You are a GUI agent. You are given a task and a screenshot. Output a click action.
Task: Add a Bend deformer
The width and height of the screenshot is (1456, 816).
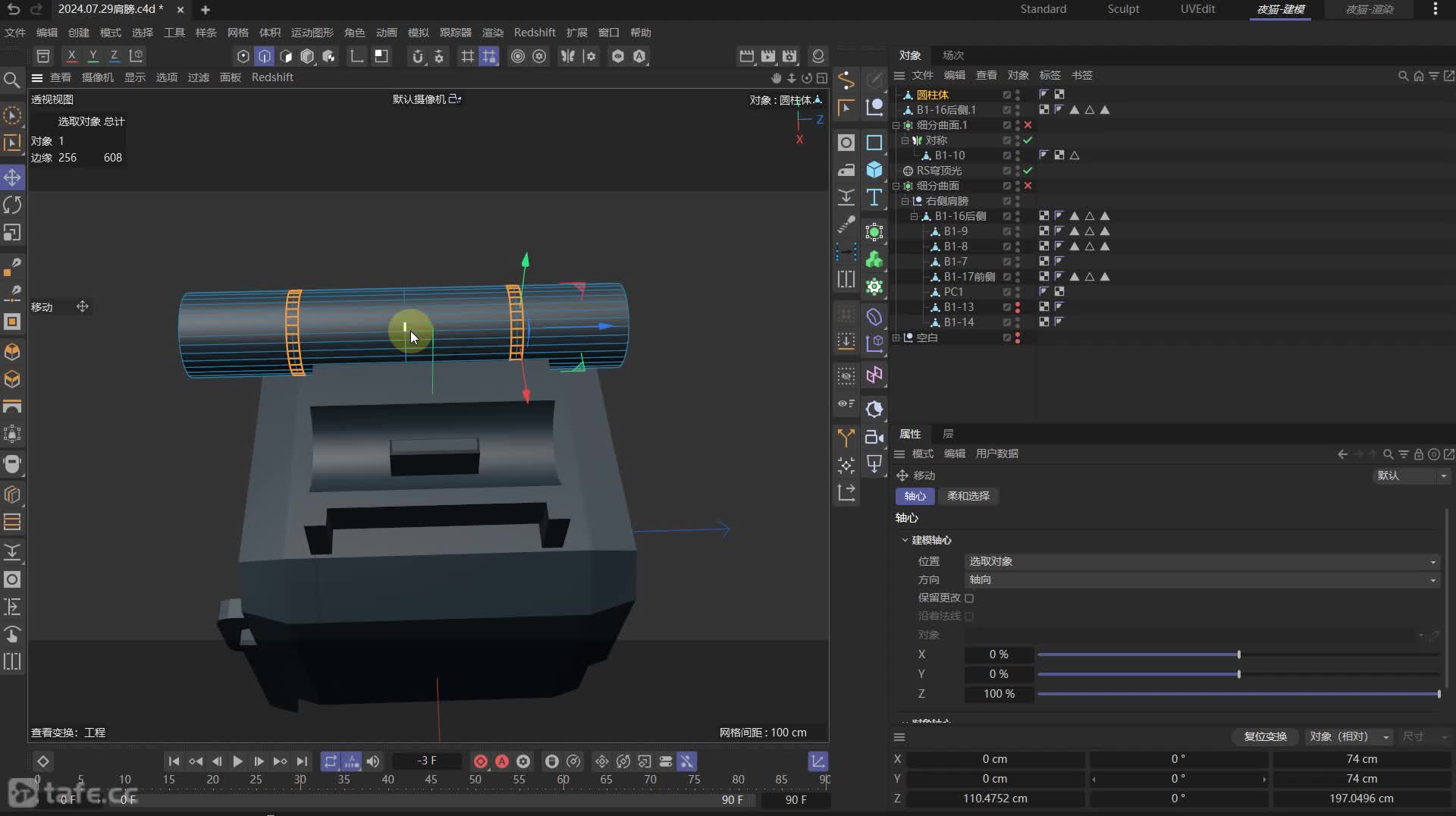[x=874, y=316]
